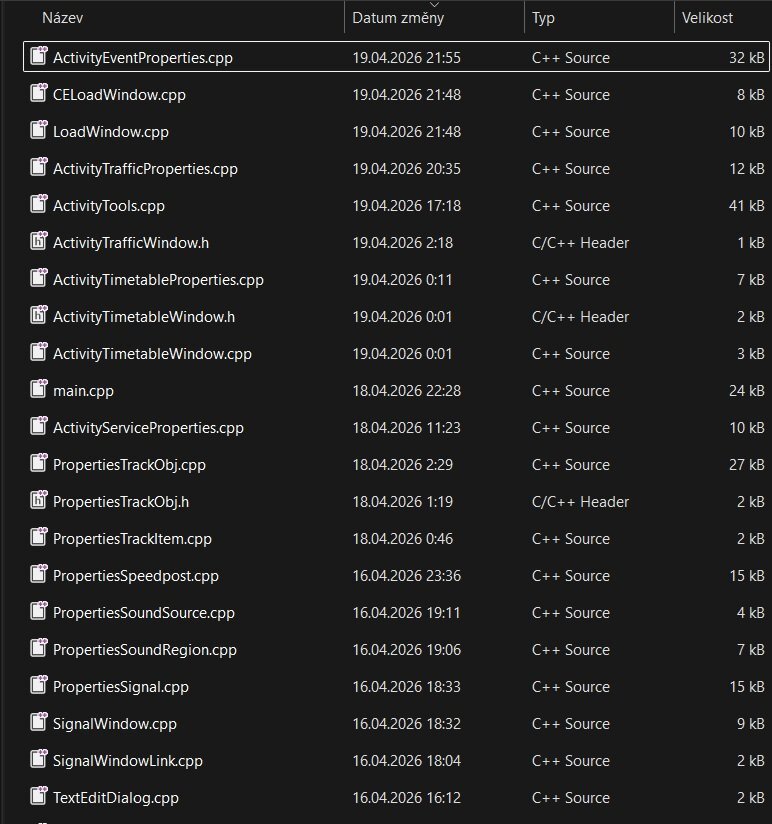This screenshot has width=772, height=824.
Task: Toggle the sort arrow above Datum změny
Action: tap(433, 5)
